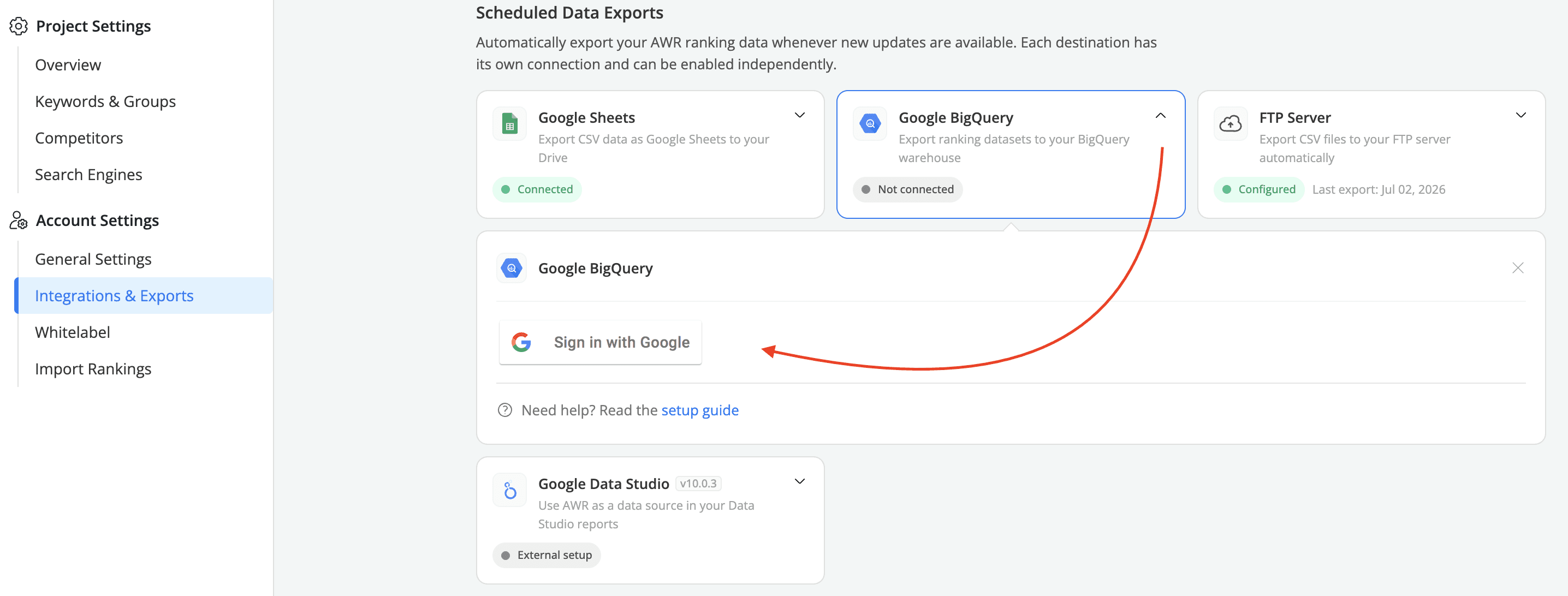1568x596 pixels.
Task: Open the setup guide link
Action: 700,410
